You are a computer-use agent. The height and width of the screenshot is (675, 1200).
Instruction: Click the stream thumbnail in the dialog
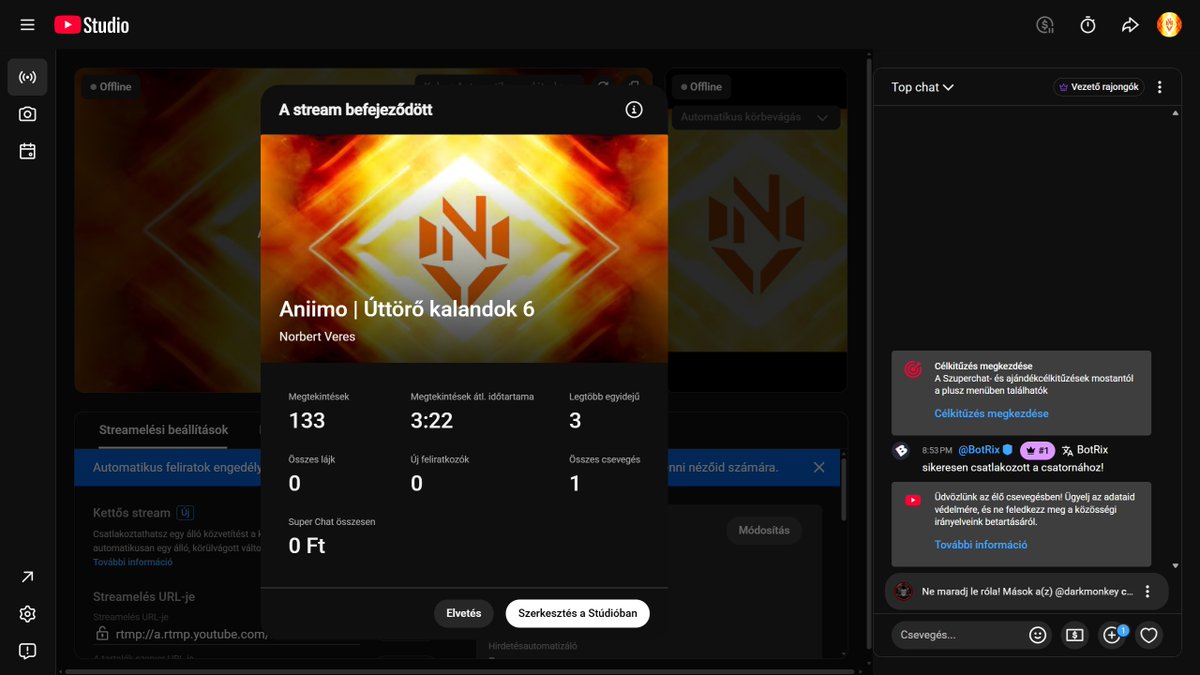coord(464,248)
